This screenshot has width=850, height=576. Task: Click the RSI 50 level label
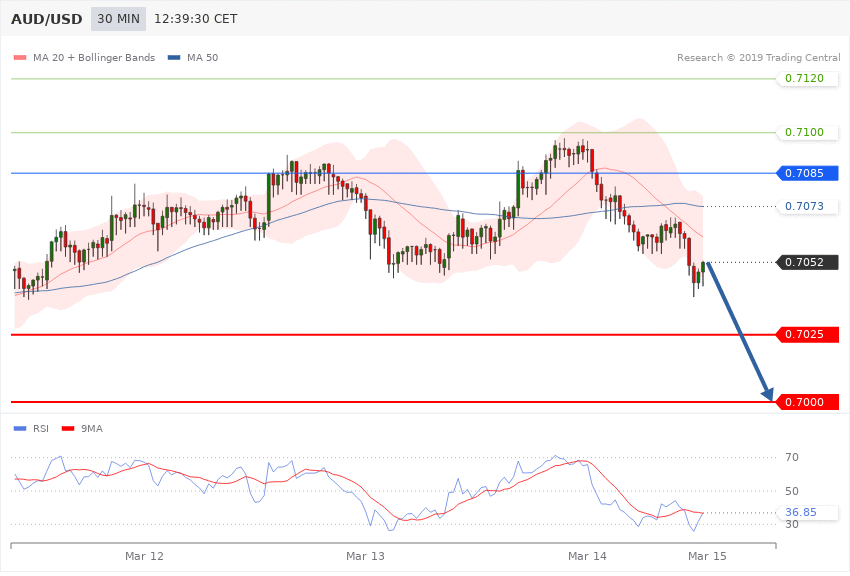pos(792,491)
